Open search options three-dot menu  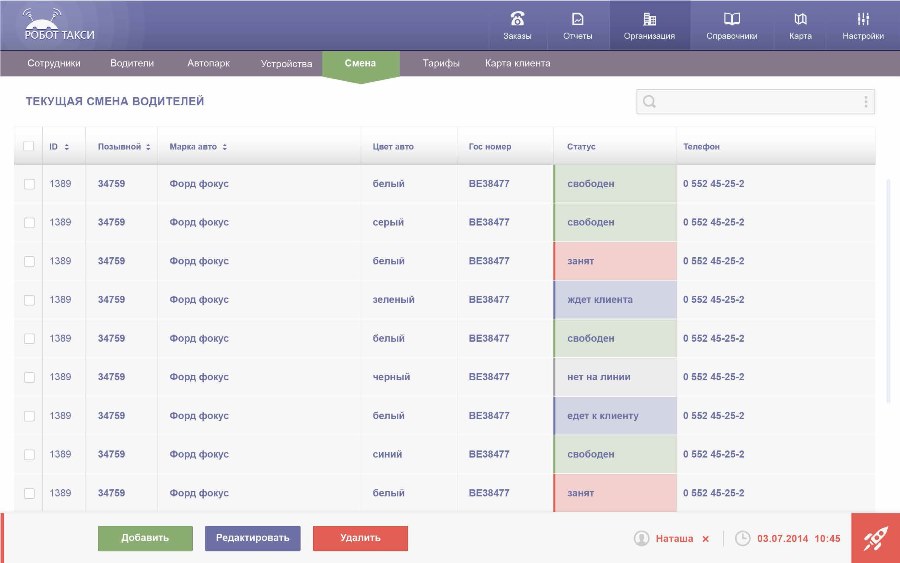(x=866, y=102)
